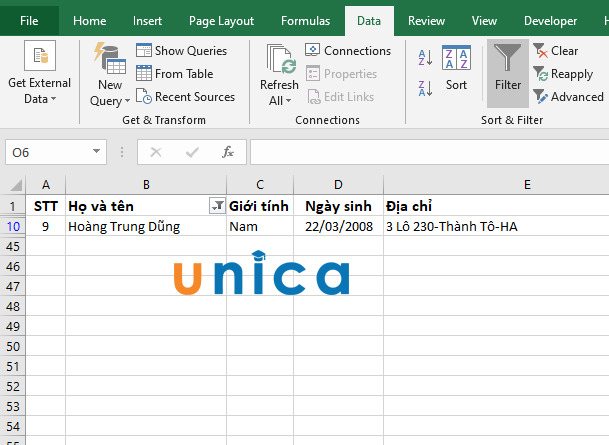Open Recent Sources
609x445 pixels.
[186, 97]
